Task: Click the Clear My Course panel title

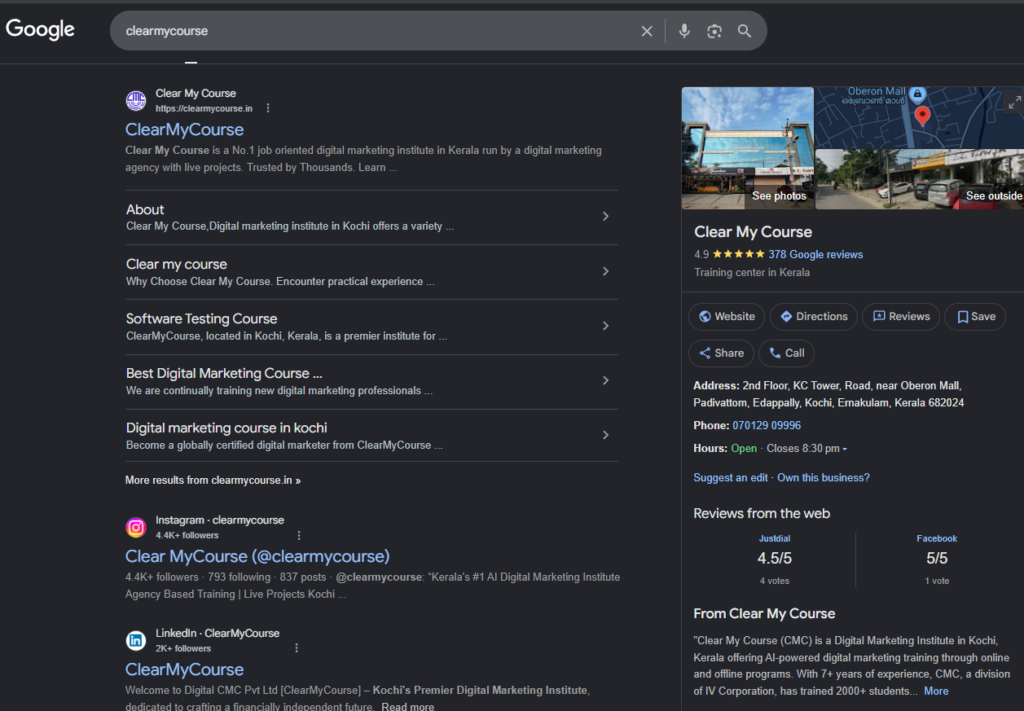Action: tap(752, 232)
